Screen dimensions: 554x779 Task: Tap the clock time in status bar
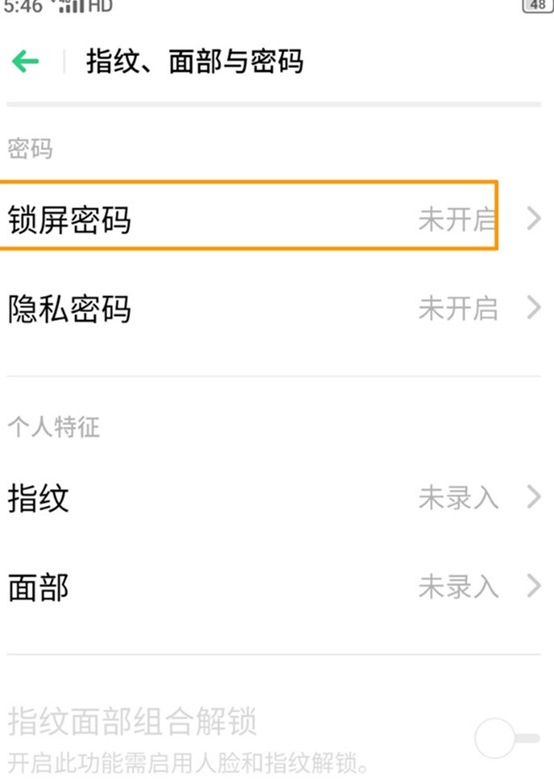tap(23, 6)
